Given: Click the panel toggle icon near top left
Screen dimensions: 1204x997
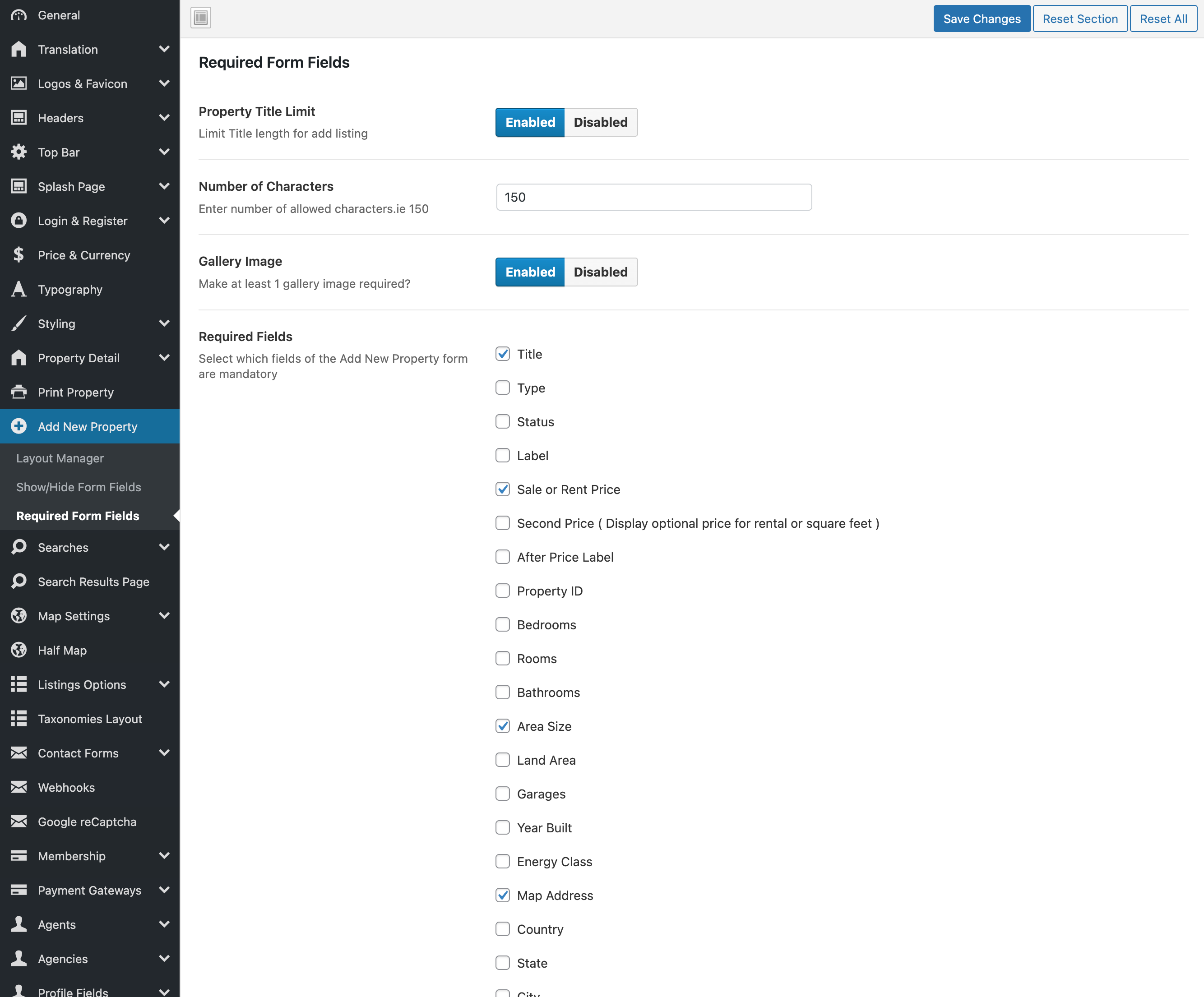Looking at the screenshot, I should 200,17.
